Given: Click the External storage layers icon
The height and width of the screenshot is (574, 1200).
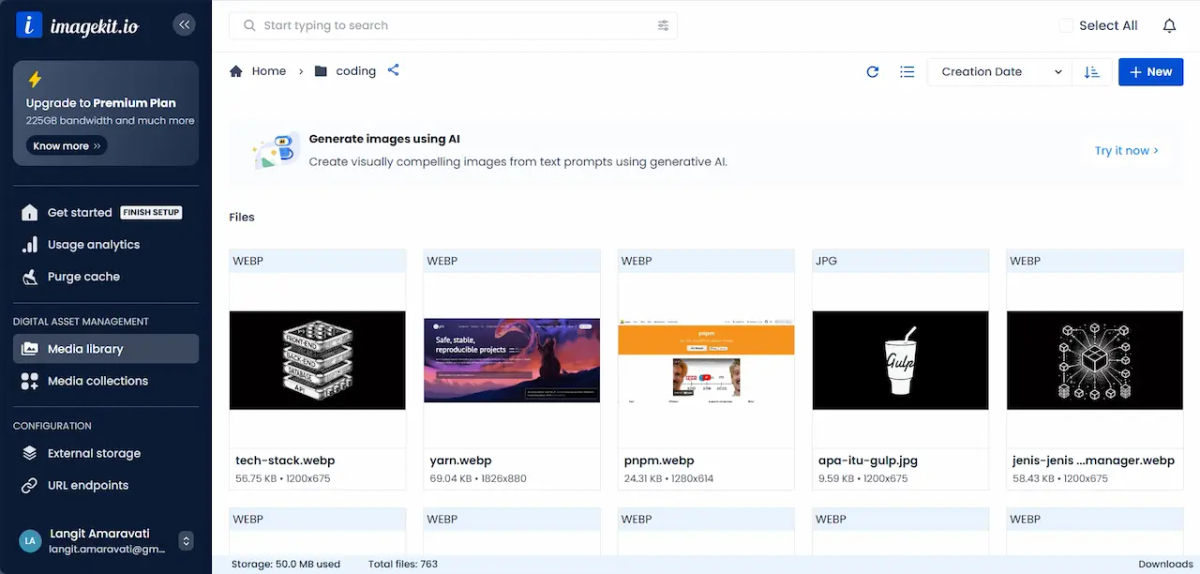Looking at the screenshot, I should [29, 453].
